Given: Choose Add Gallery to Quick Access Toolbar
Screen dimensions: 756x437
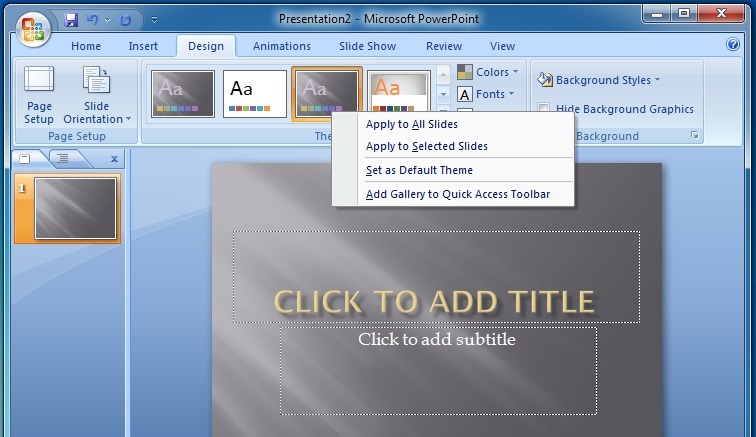Looking at the screenshot, I should (453, 194).
